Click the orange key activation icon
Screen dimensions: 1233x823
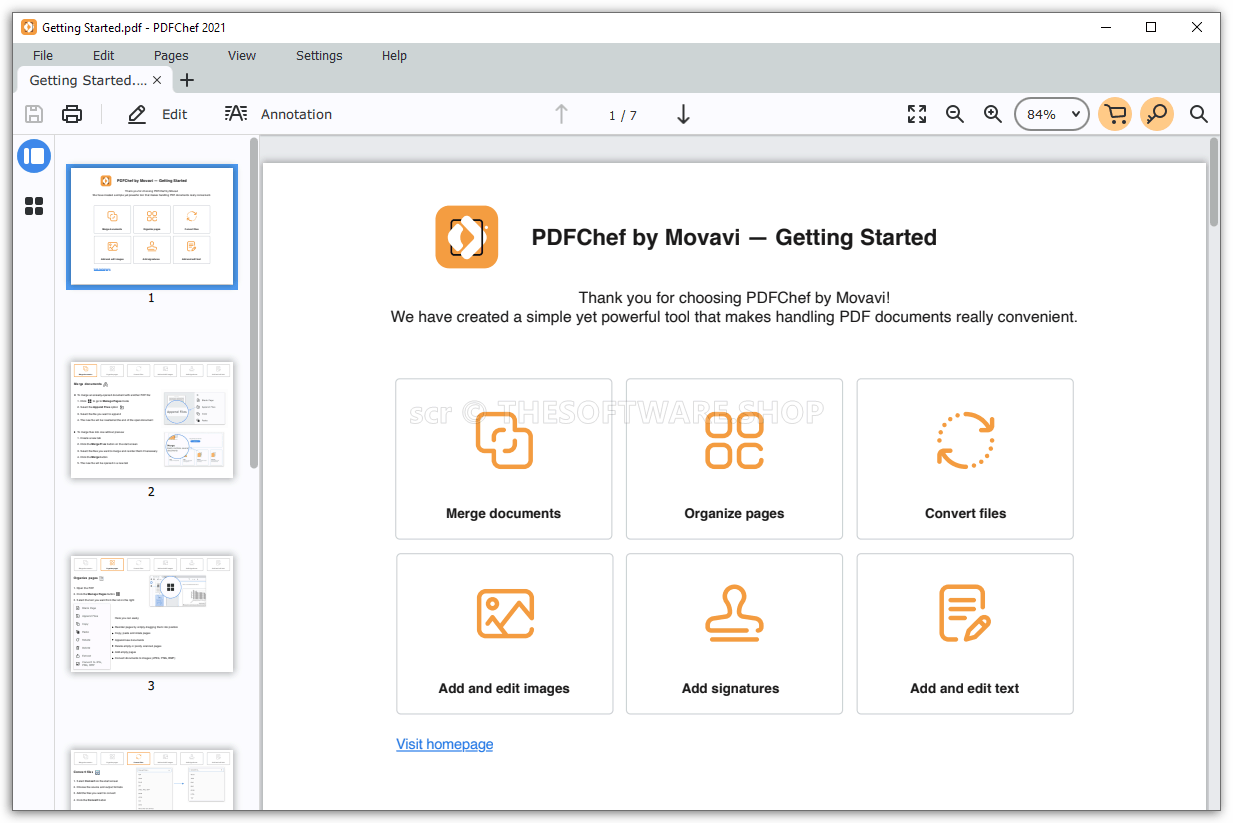point(1157,114)
